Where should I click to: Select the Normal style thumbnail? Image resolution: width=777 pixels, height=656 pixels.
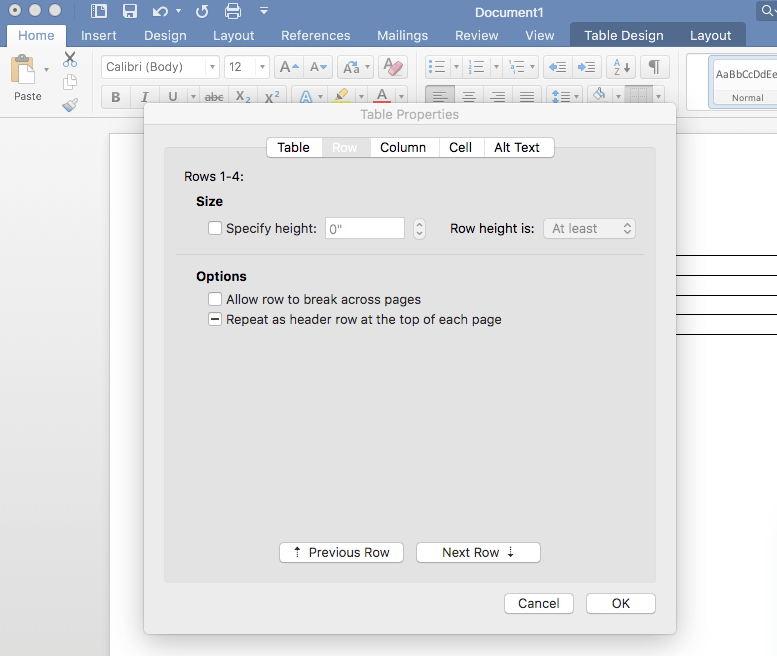pyautogui.click(x=746, y=82)
